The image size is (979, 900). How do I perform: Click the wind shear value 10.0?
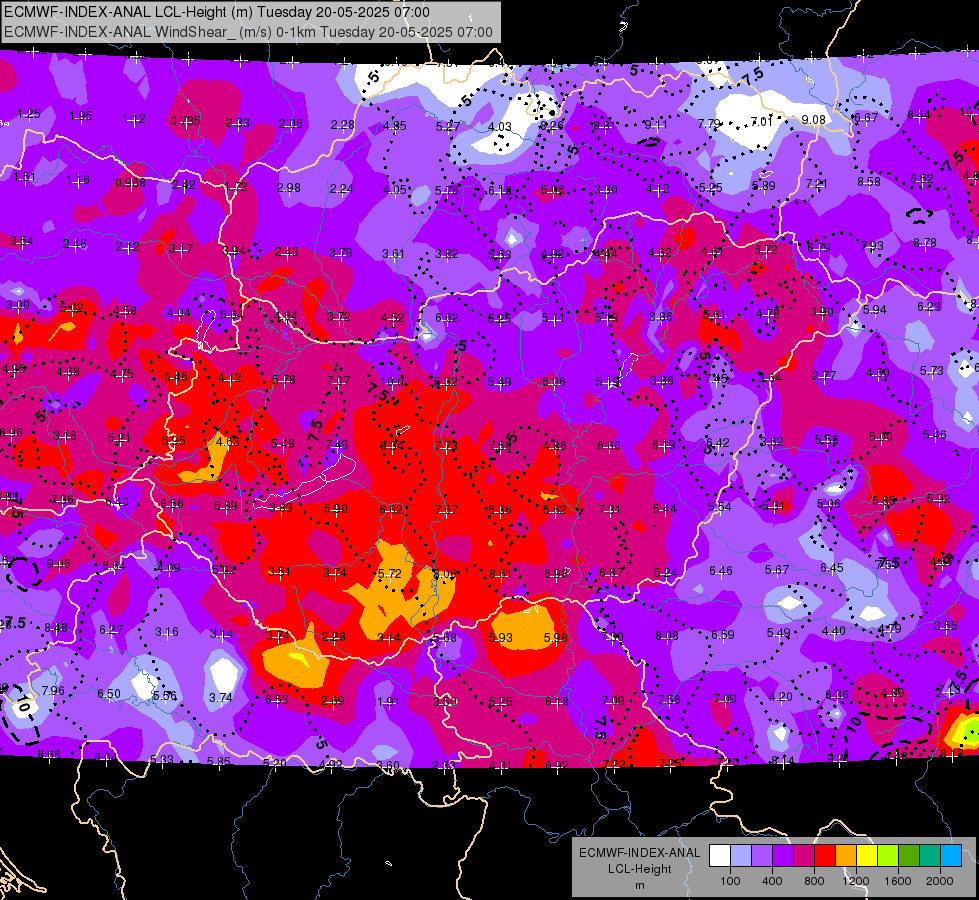tap(392, 382)
